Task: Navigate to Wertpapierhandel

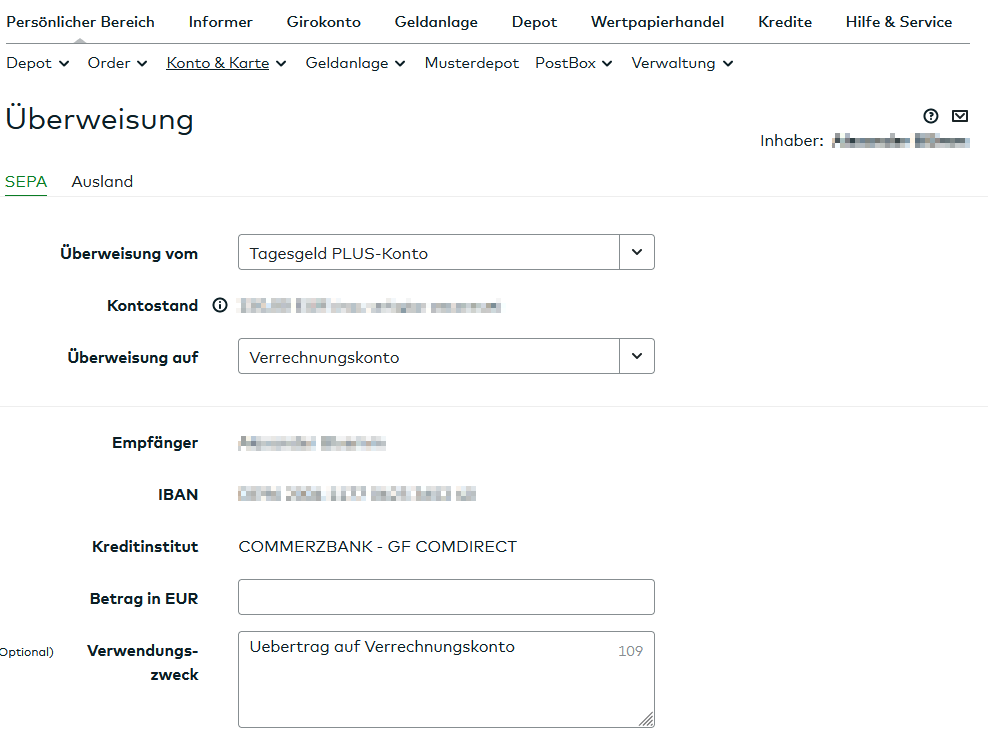Action: click(657, 22)
